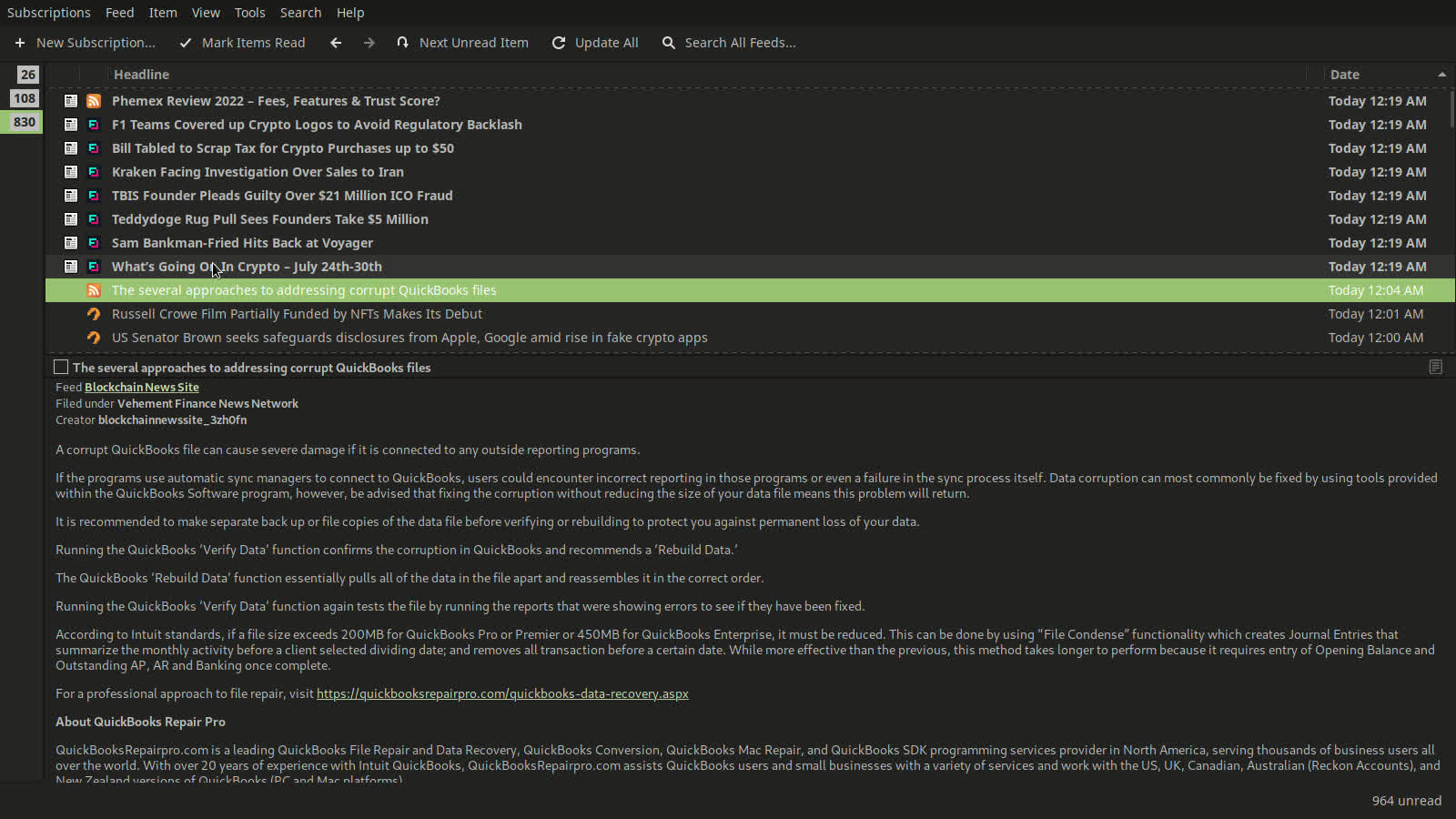Select the TBIS Founder Pleads Guilty headline
This screenshot has width=1456, height=819.
pos(282,196)
